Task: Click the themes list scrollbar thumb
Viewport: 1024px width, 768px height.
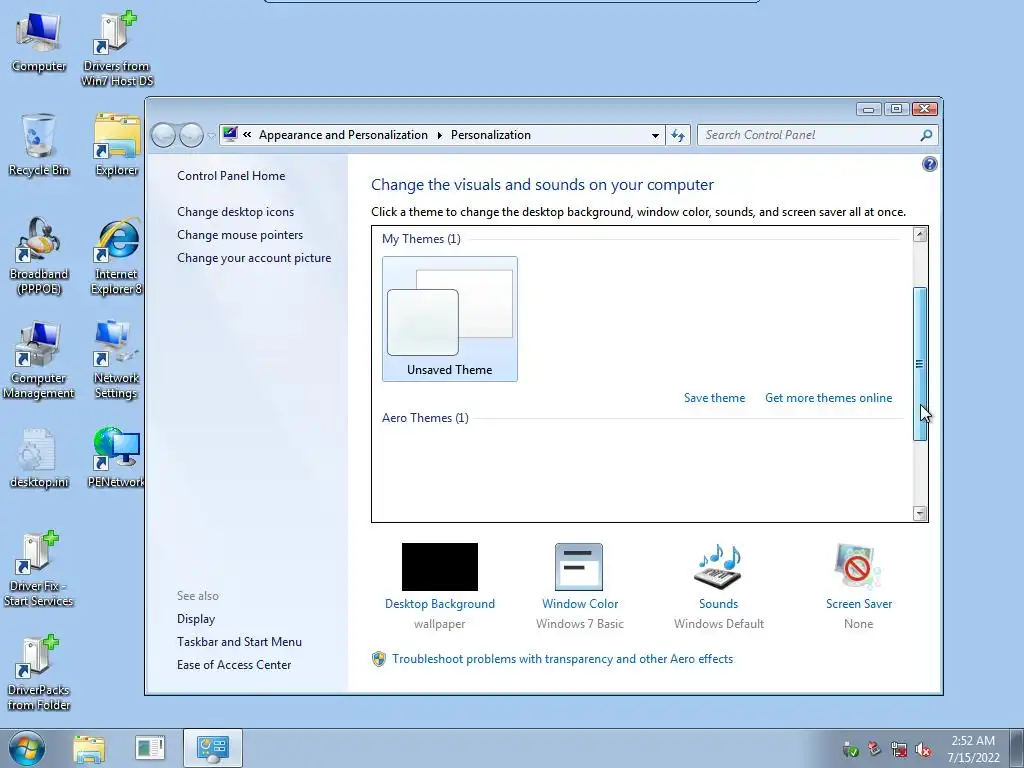Action: pyautogui.click(x=920, y=364)
